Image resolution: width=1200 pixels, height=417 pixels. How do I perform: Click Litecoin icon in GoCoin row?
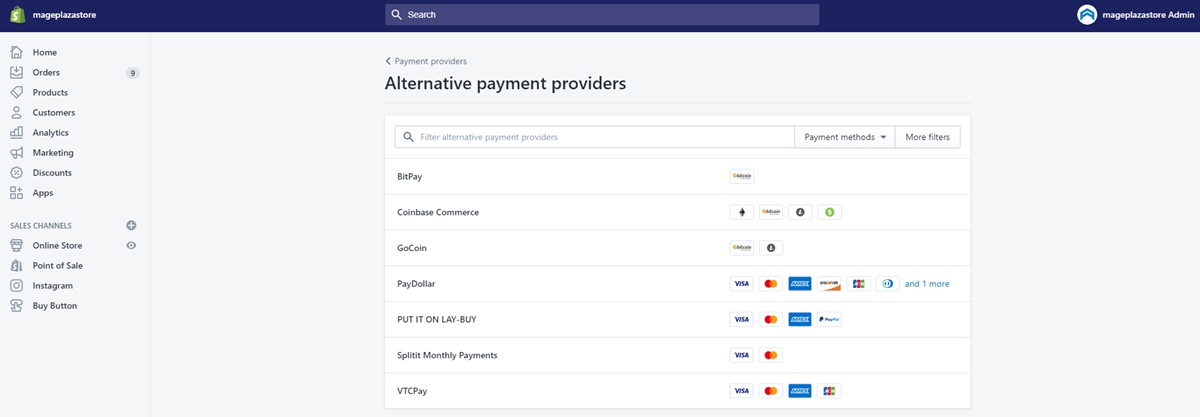click(x=771, y=248)
